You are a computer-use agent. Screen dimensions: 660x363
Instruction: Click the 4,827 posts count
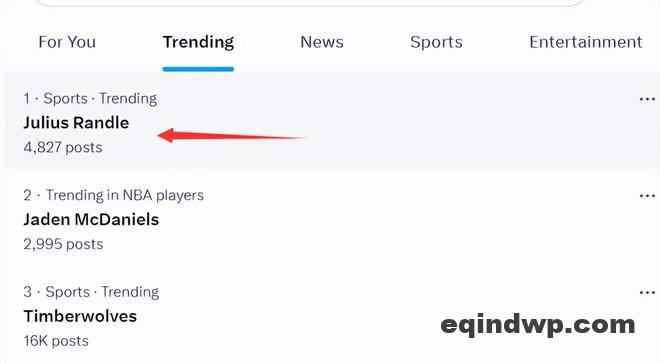[x=63, y=147]
